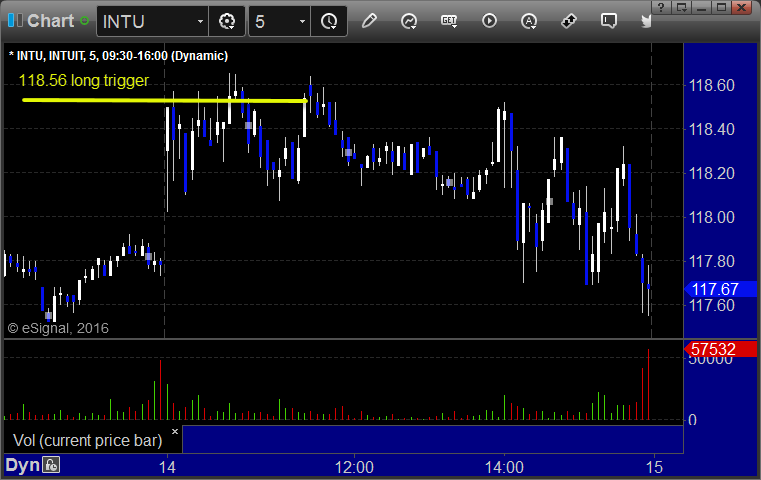Click the blue pause bars beside Chart
The height and width of the screenshot is (480, 761).
click(15, 21)
